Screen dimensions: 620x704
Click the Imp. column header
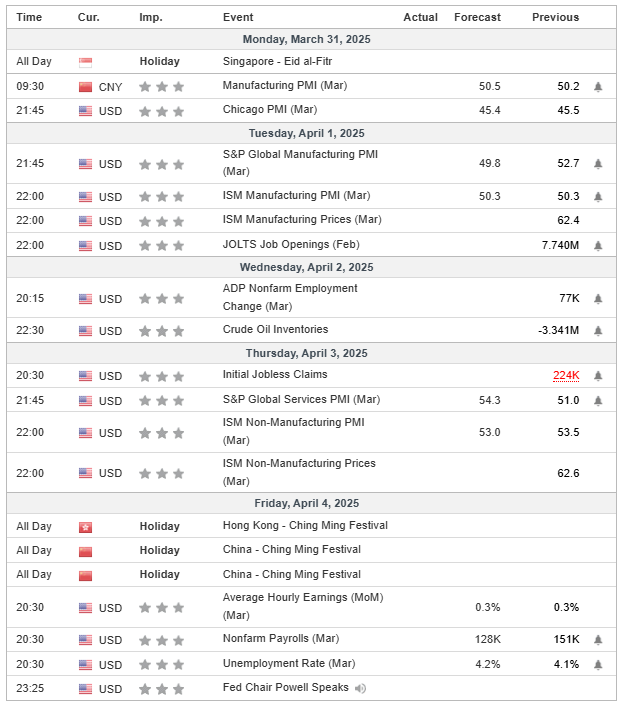(151, 17)
